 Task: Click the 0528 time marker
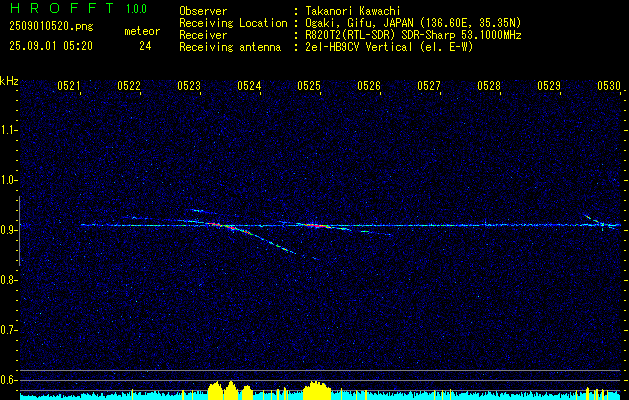(489, 86)
